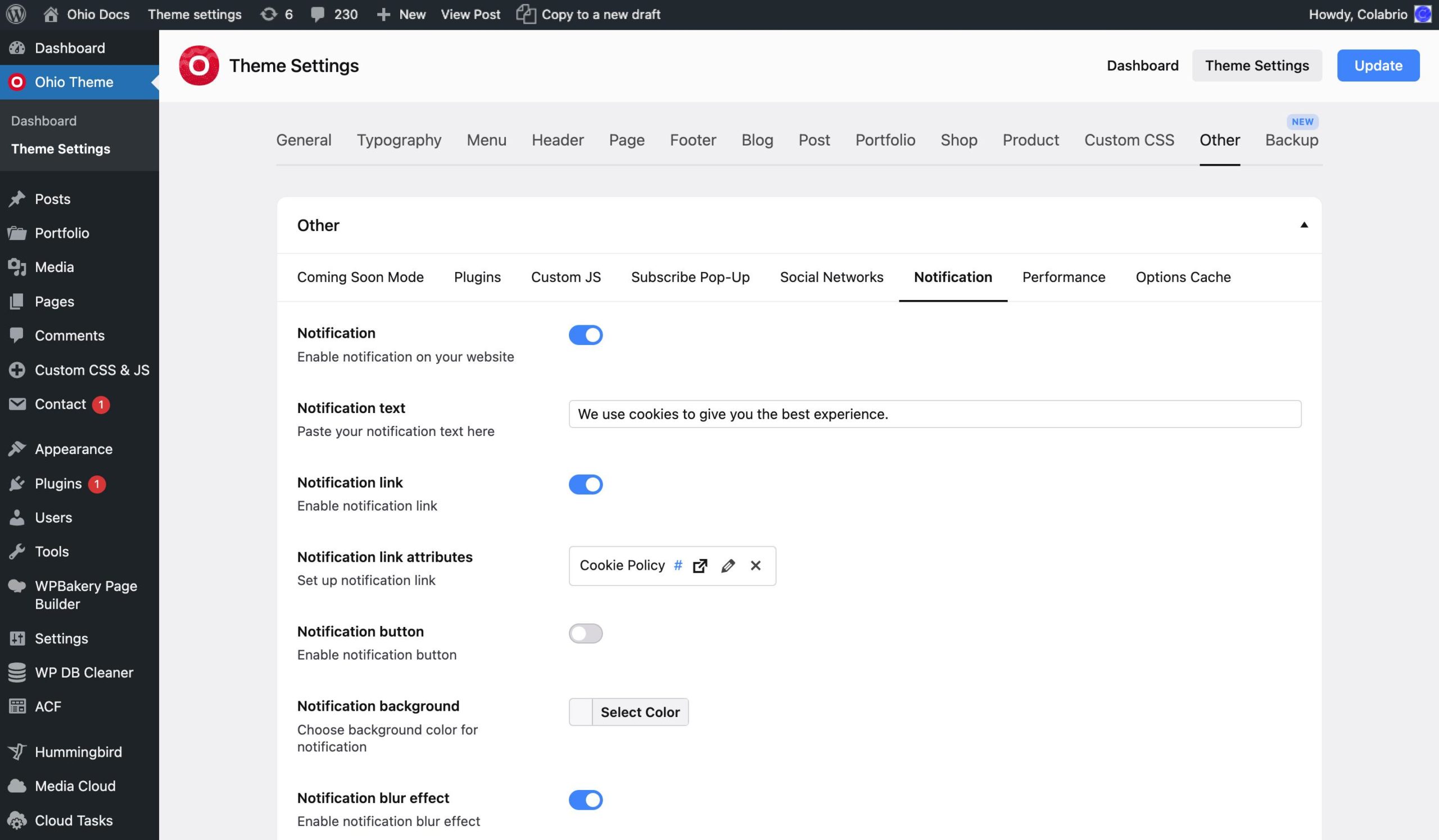Open the WordPress logo menu

tap(16, 14)
